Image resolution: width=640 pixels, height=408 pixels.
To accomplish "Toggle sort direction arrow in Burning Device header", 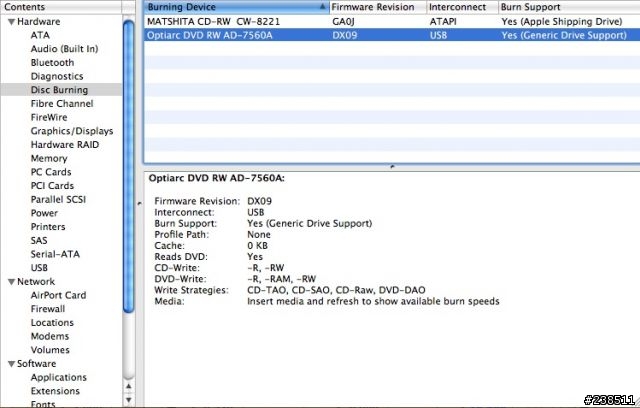I will tap(322, 7).
